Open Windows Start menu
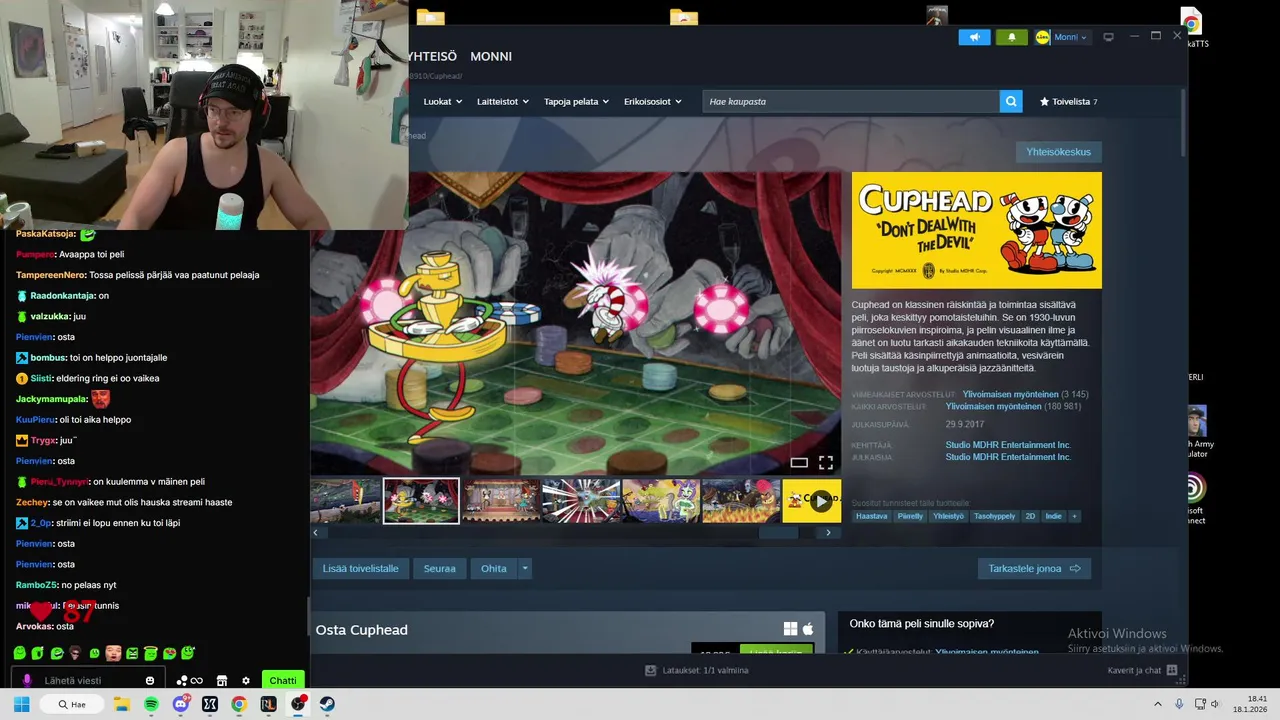1280x720 pixels. [x=21, y=704]
